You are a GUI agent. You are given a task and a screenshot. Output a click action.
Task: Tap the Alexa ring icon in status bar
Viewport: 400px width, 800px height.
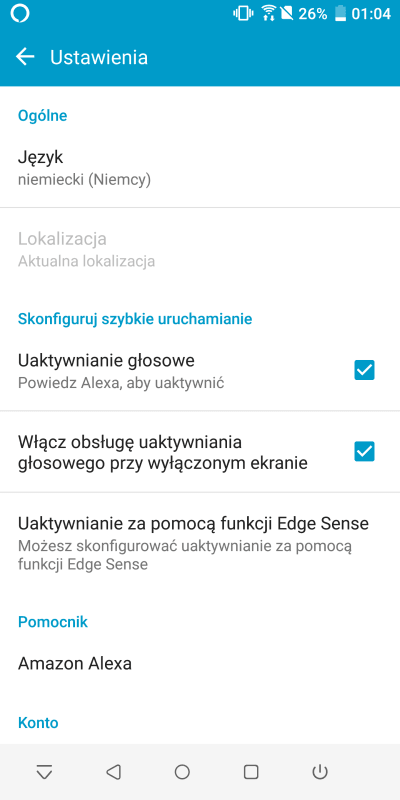pos(20,14)
